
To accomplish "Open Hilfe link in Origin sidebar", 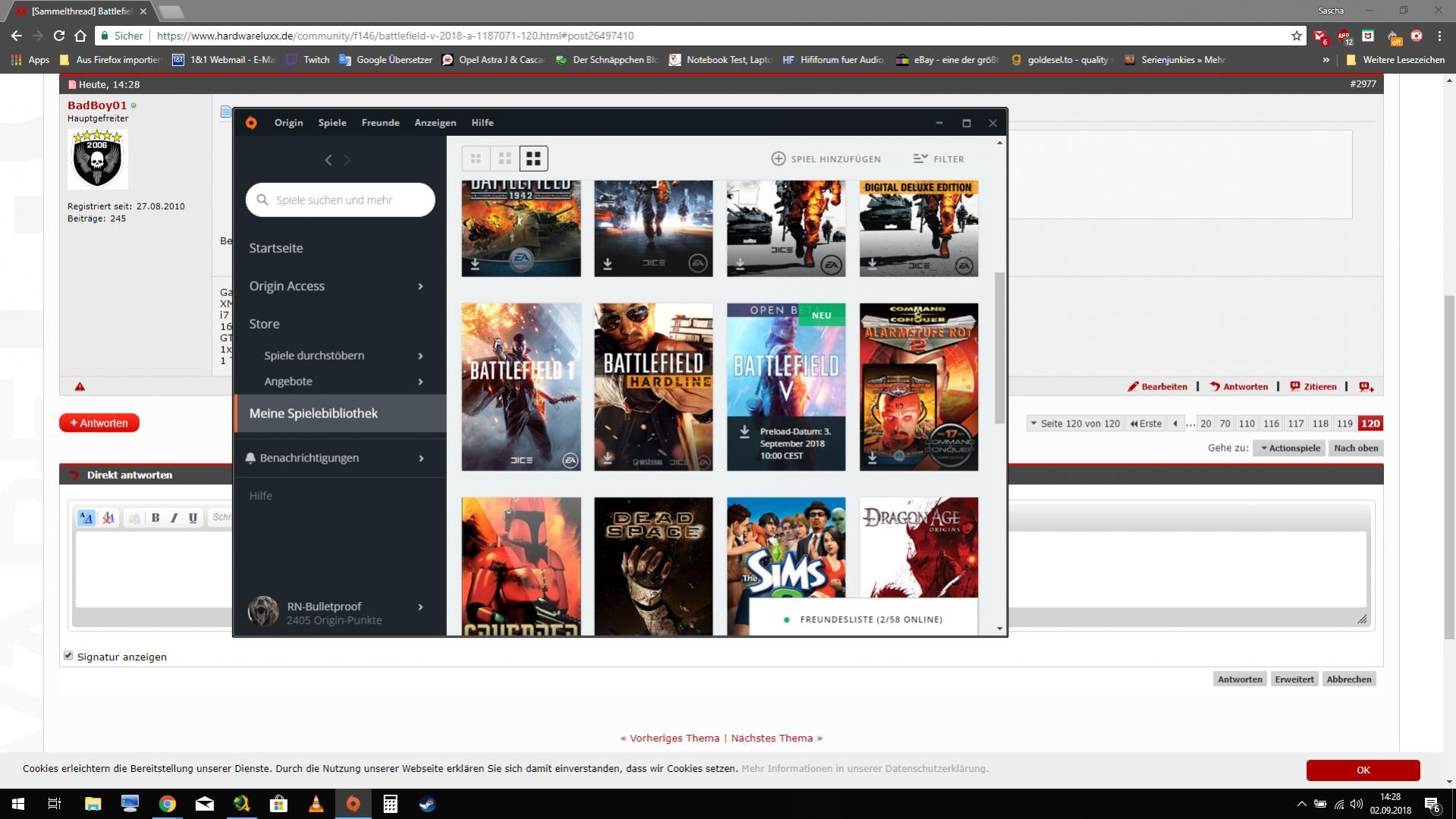I will click(x=260, y=496).
